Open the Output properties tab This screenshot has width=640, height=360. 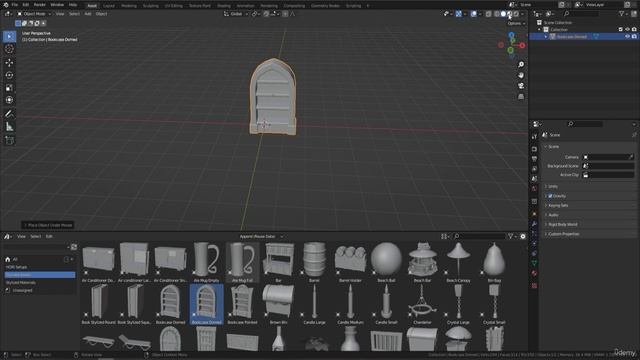point(534,159)
